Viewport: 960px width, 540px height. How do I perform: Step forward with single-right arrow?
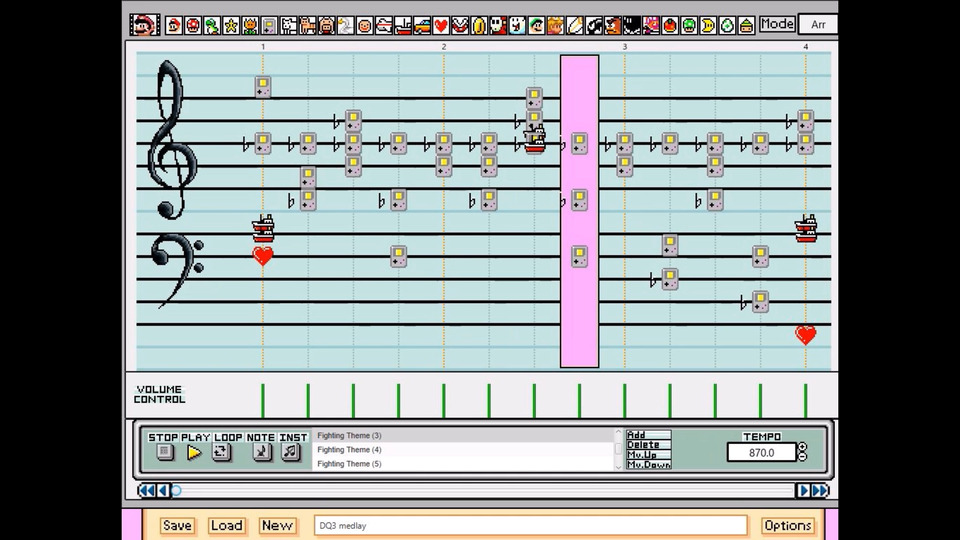pos(803,490)
